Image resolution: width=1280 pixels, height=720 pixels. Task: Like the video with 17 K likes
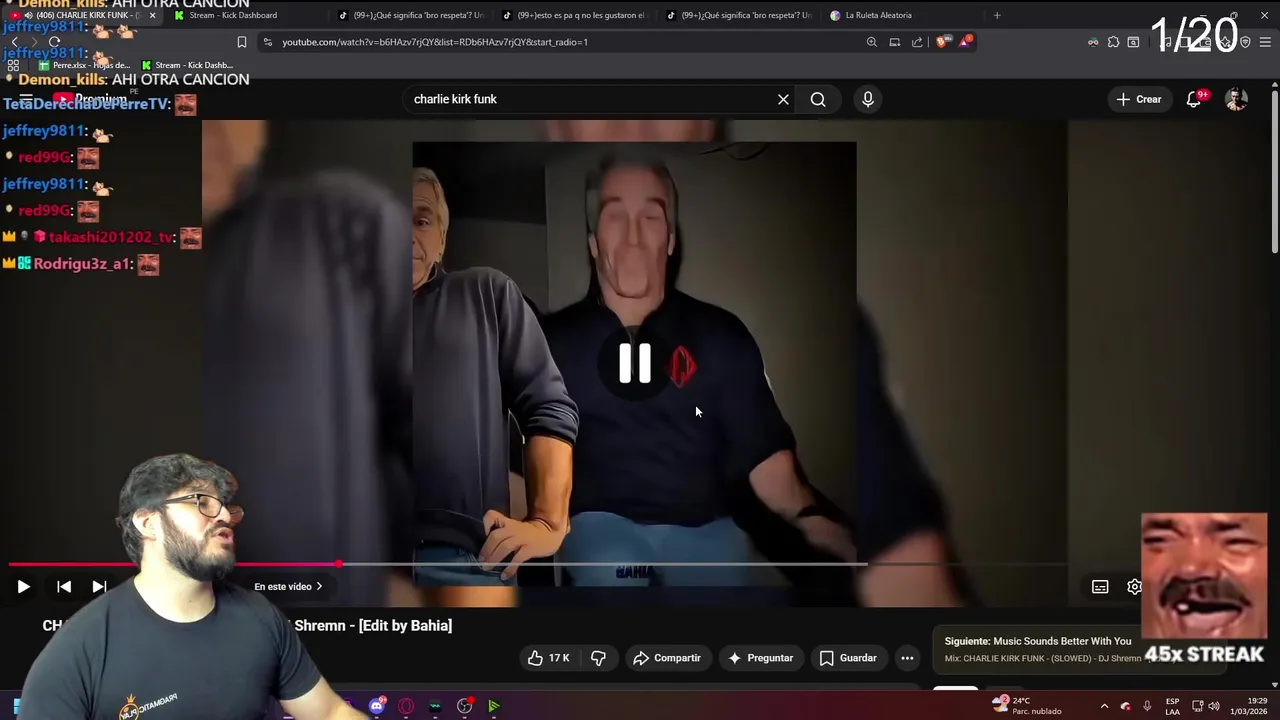click(549, 658)
